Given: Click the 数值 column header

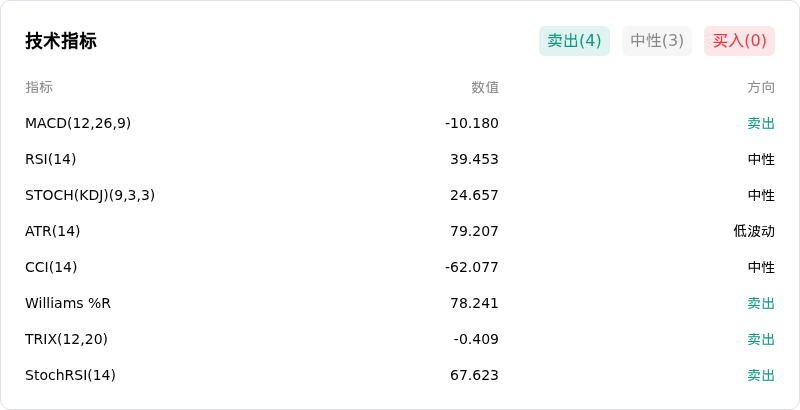Looking at the screenshot, I should [x=485, y=87].
